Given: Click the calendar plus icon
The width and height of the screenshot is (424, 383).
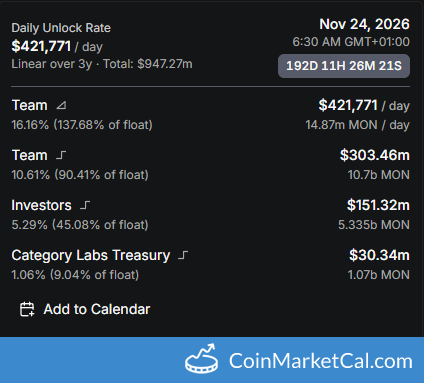Looking at the screenshot, I should point(27,309).
